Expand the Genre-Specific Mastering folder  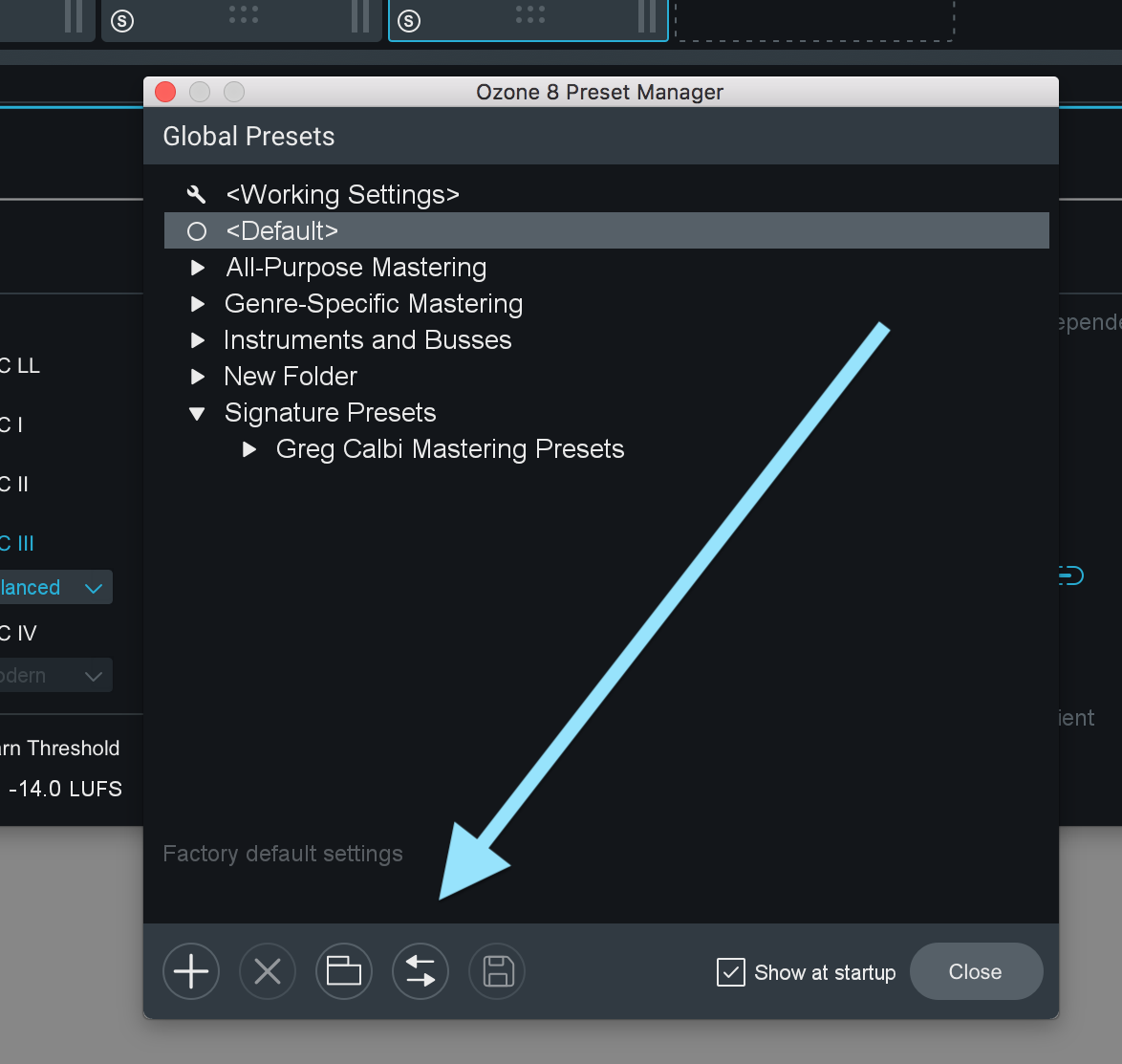click(x=198, y=304)
